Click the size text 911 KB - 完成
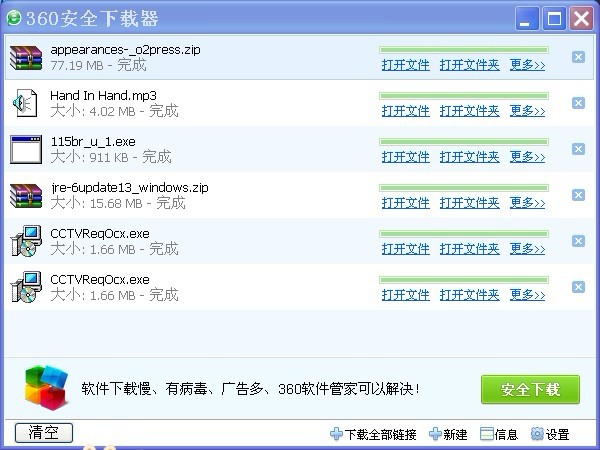The width and height of the screenshot is (600, 450). (111, 157)
